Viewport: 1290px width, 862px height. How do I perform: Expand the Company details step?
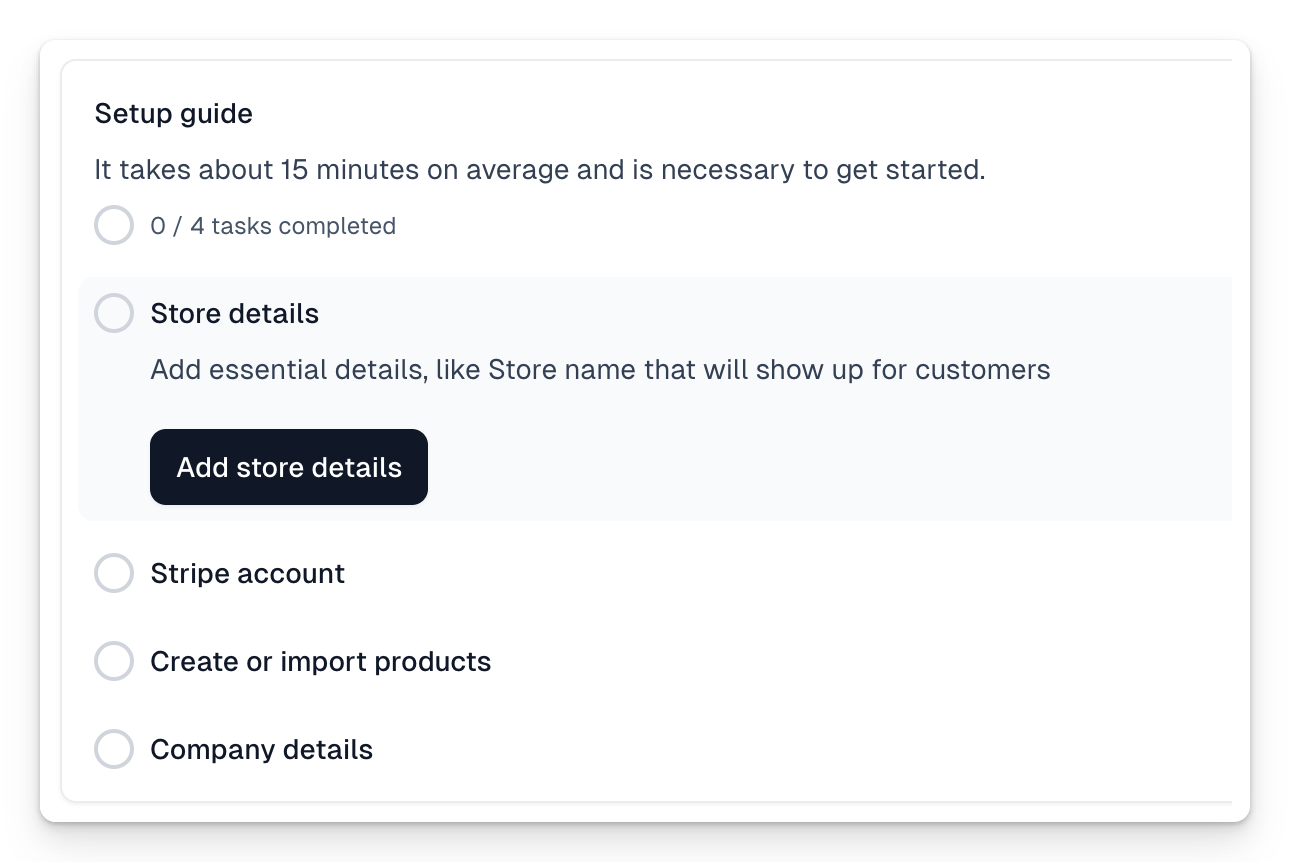(261, 749)
